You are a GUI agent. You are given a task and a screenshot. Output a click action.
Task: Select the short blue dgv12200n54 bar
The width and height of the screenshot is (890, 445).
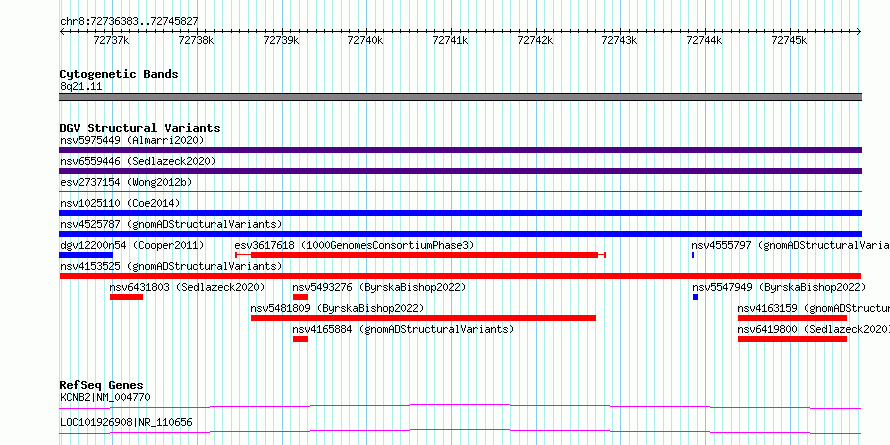[x=86, y=255]
